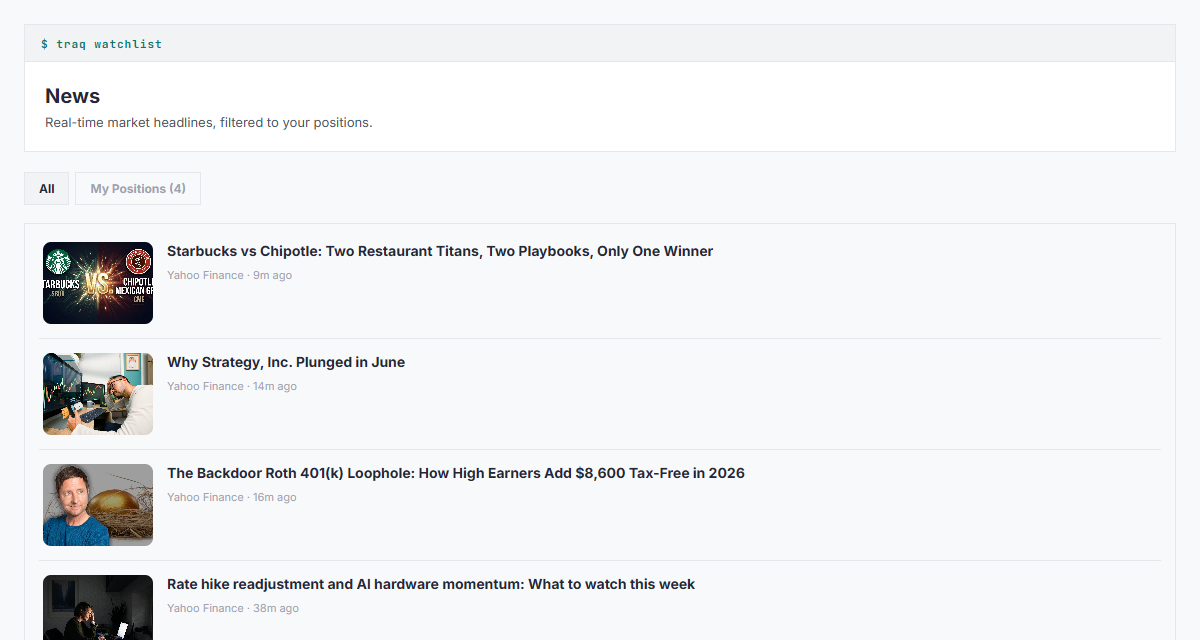Open the My Positions (4) tab

(138, 189)
